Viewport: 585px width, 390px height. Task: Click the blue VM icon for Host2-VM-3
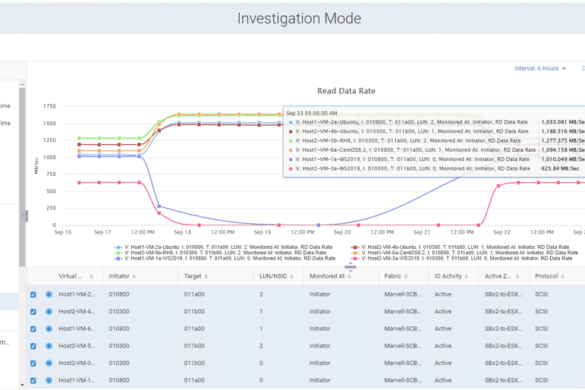(49, 363)
